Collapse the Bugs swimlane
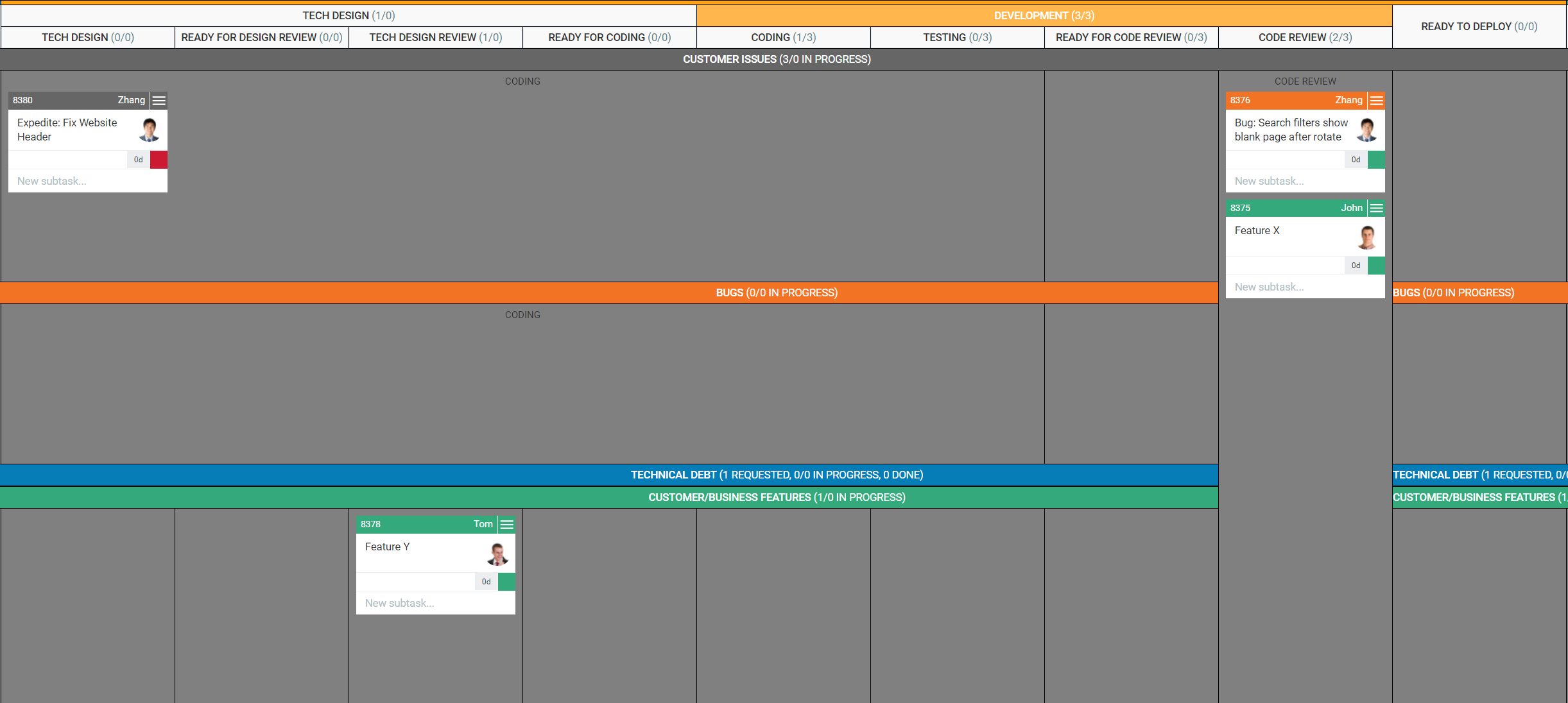The height and width of the screenshot is (703, 1568). 777,292
